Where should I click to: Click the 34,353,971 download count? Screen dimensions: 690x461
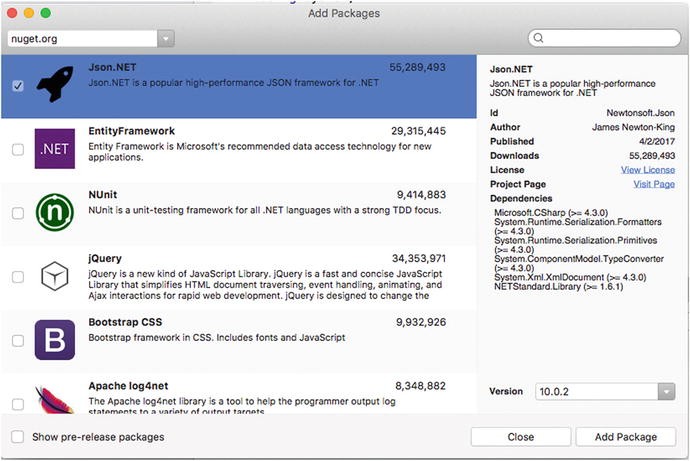pyautogui.click(x=418, y=259)
